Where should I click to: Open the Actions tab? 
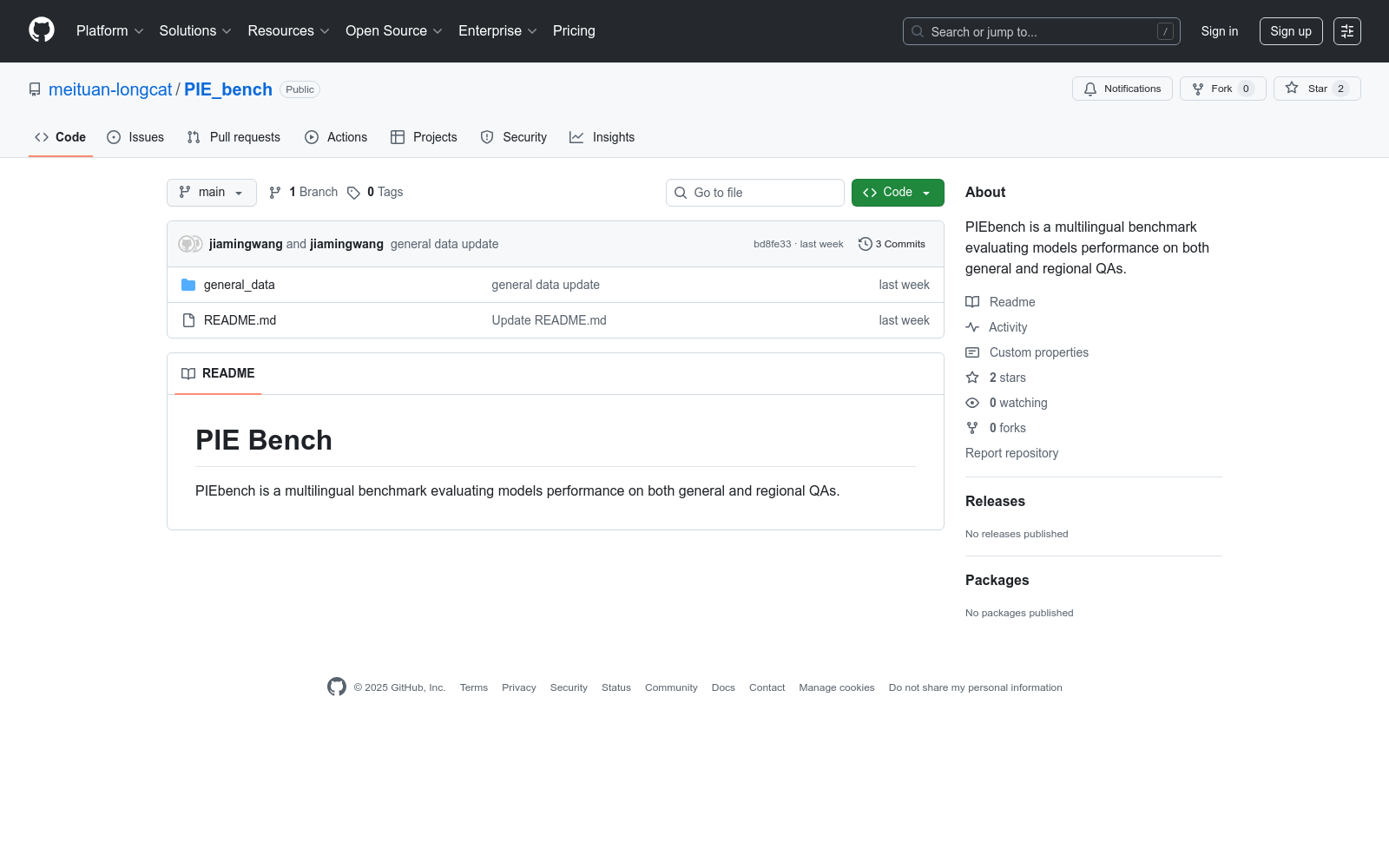coord(336,137)
